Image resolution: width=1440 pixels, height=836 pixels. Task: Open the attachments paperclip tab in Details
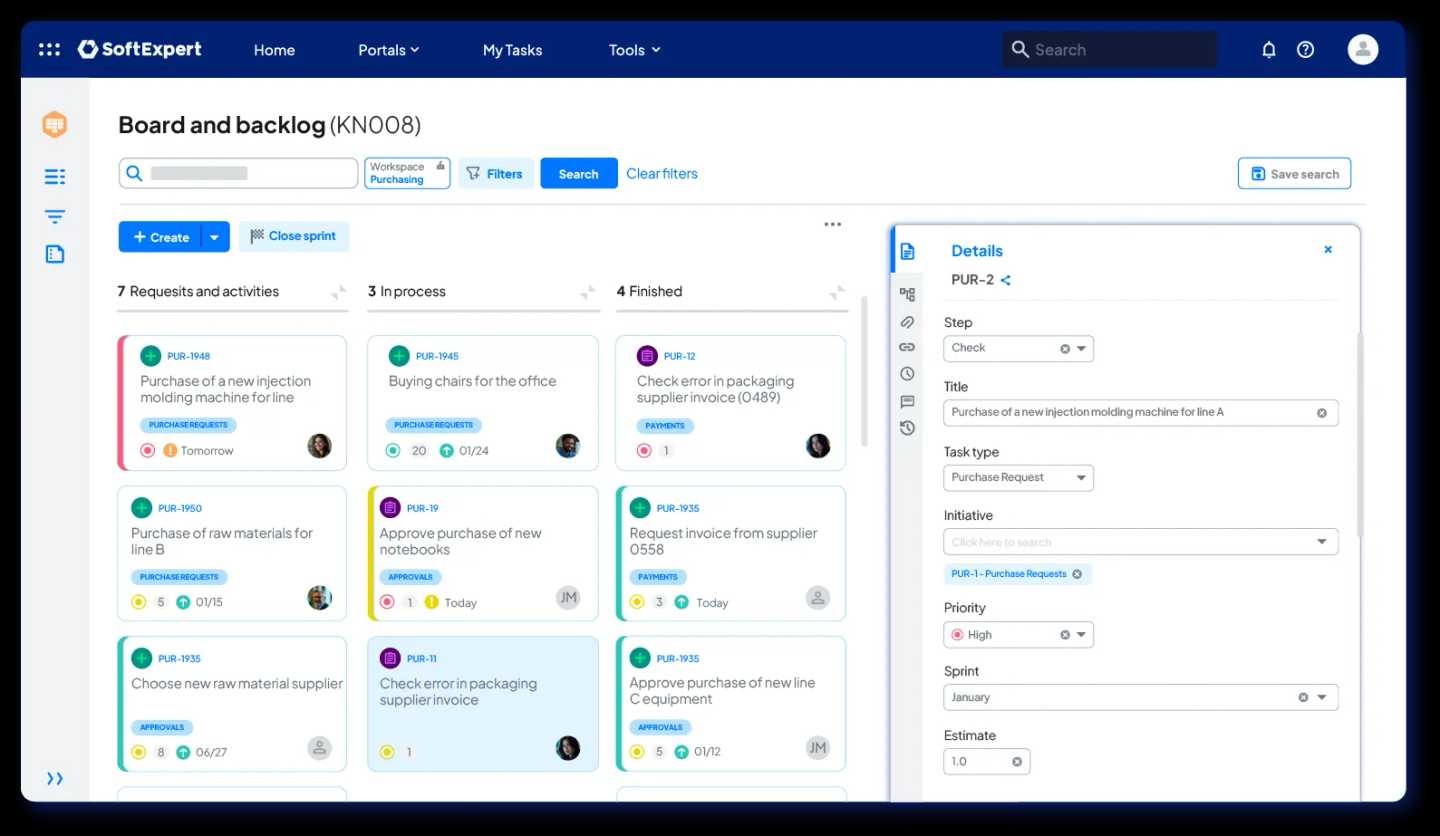907,321
